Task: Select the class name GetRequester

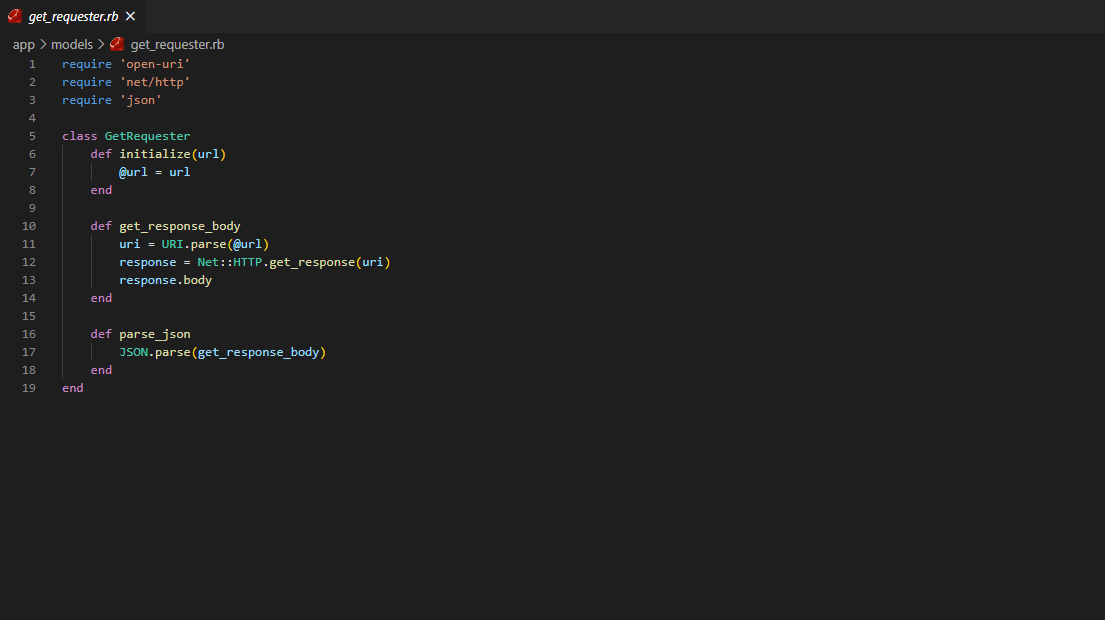Action: point(147,135)
